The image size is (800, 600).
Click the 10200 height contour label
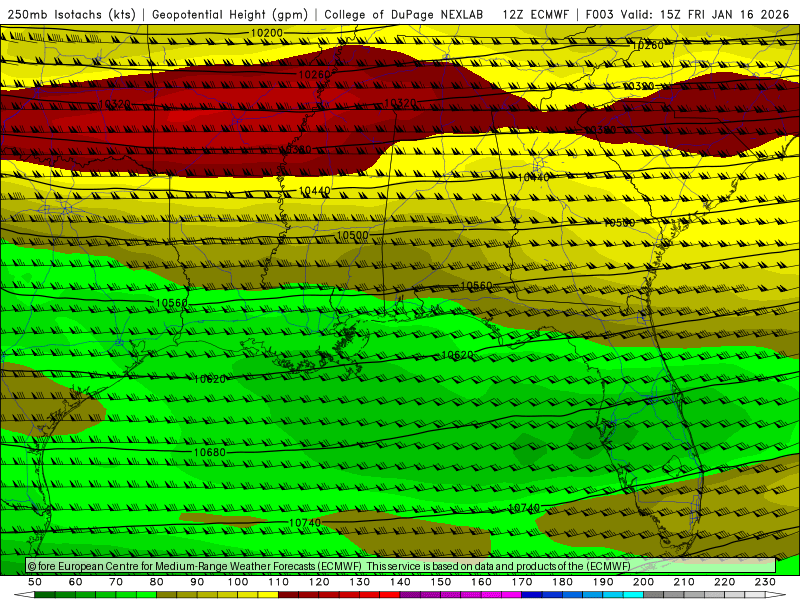pyautogui.click(x=267, y=33)
